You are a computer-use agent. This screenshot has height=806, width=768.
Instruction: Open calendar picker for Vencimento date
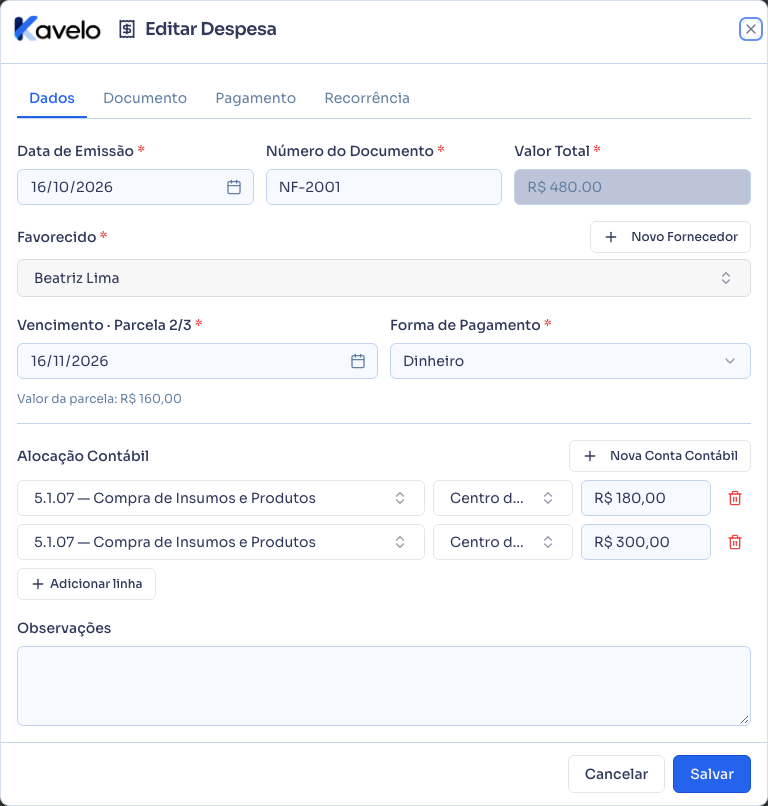click(358, 361)
